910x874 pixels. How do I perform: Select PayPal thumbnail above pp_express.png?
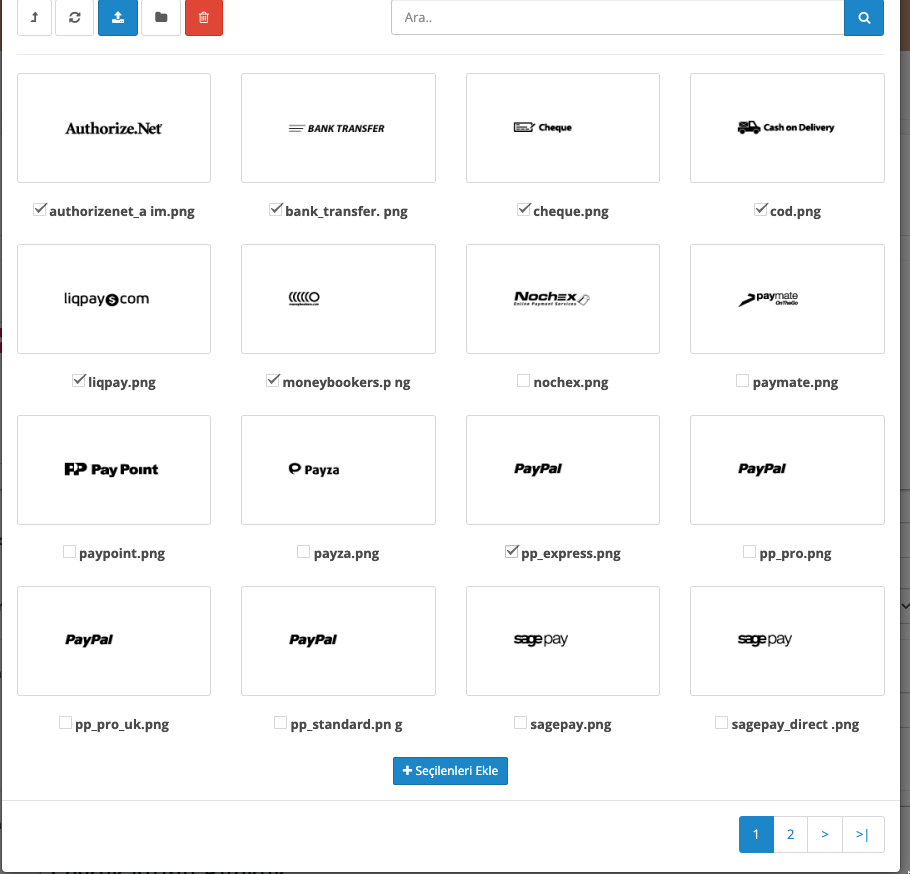(x=563, y=470)
